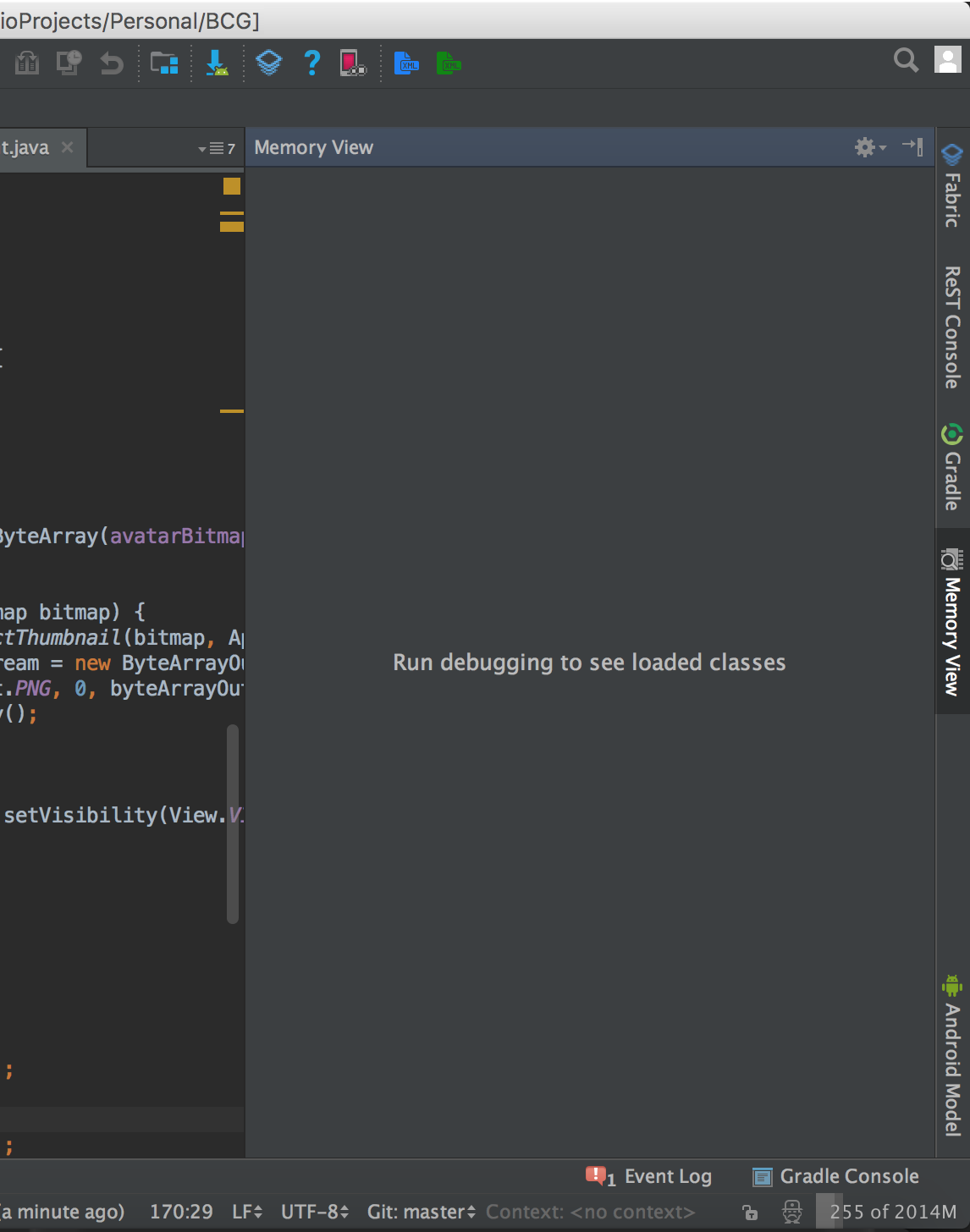Switch to the ReST Console side tab
Image resolution: width=970 pixels, height=1232 pixels.
[952, 327]
